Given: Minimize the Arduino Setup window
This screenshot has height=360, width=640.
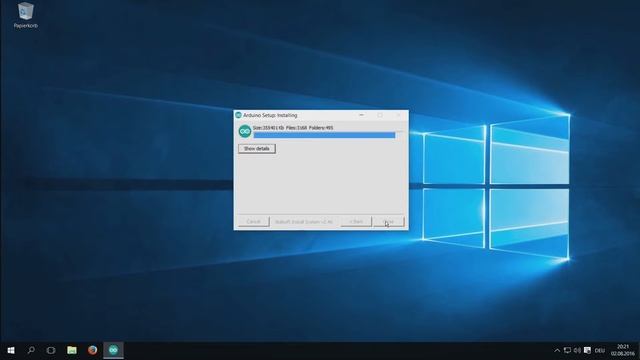Looking at the screenshot, I should [x=361, y=115].
